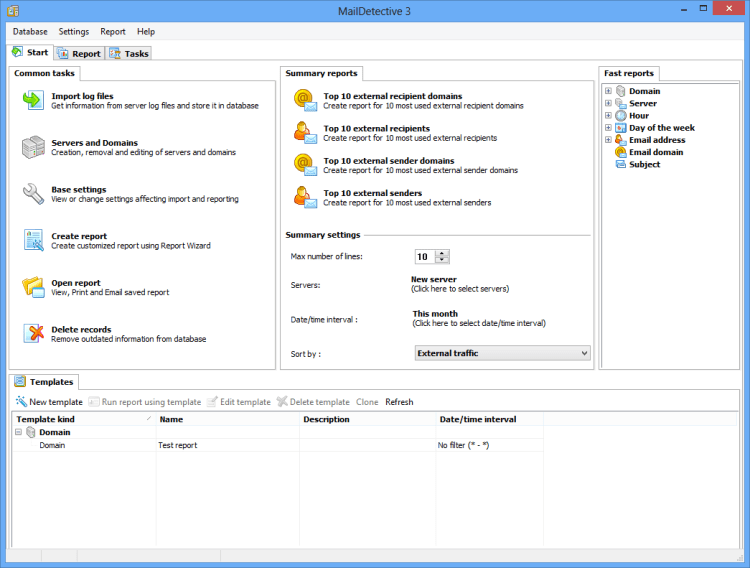This screenshot has height=568, width=750.
Task: Sort by Template kind column header
Action: [84, 419]
